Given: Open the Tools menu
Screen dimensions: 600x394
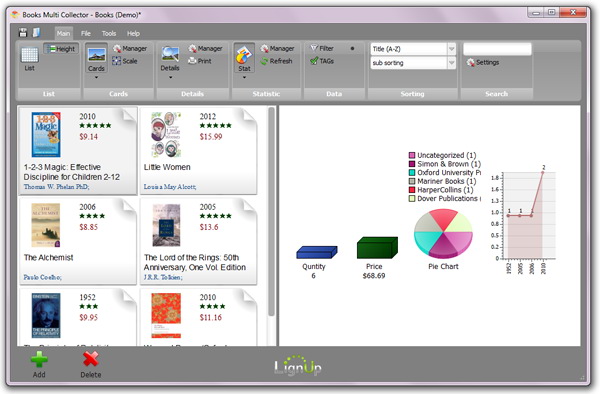Looking at the screenshot, I should point(109,34).
